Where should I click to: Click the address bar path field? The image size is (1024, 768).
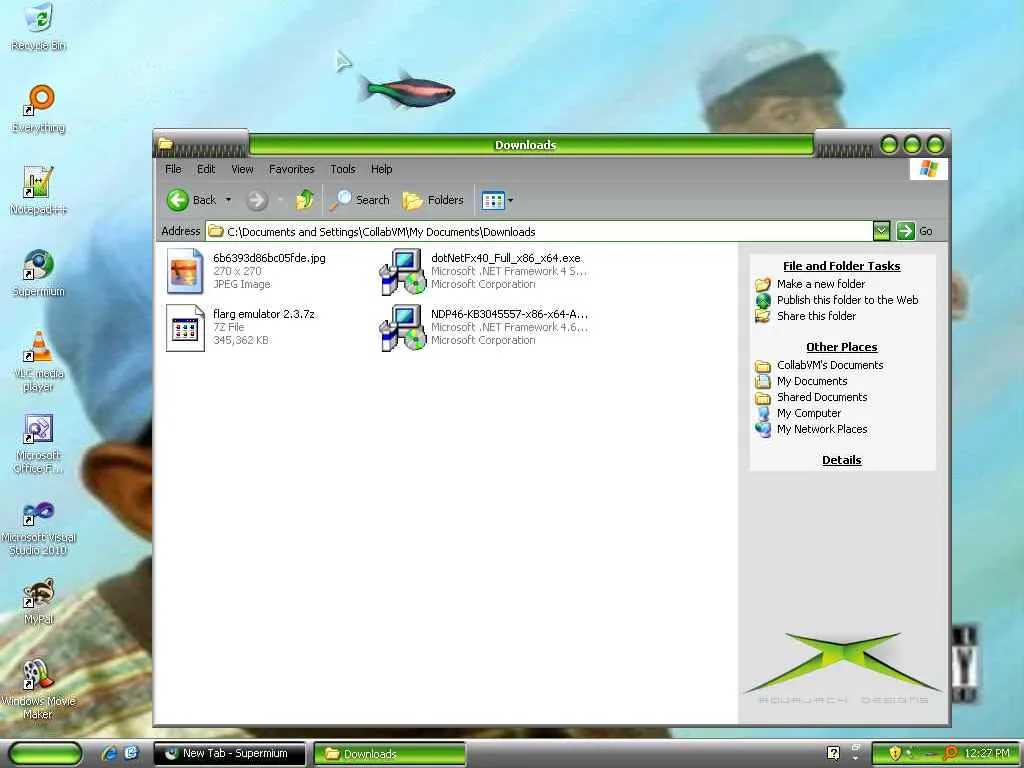539,231
